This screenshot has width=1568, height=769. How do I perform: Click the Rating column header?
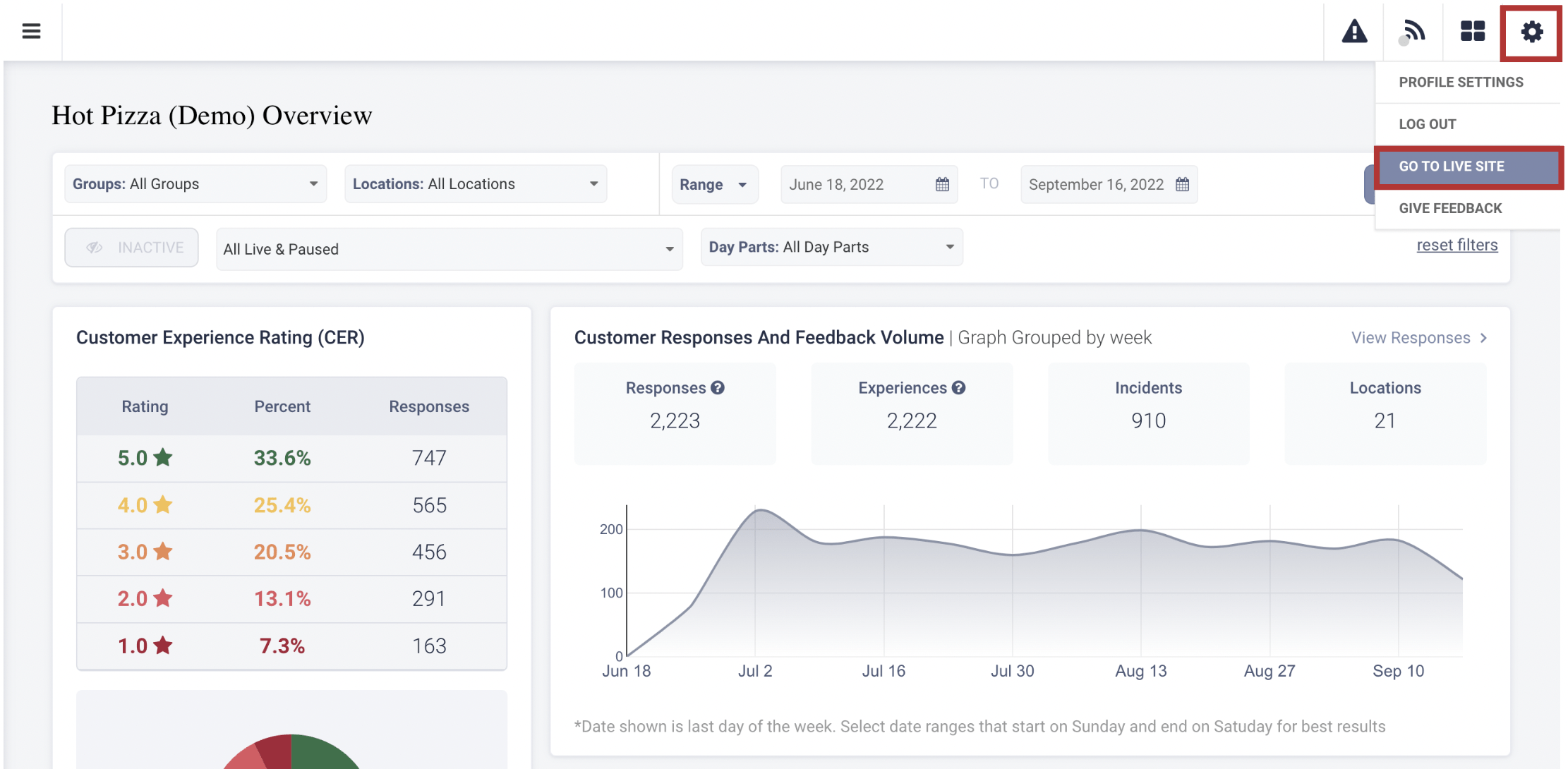(x=145, y=406)
